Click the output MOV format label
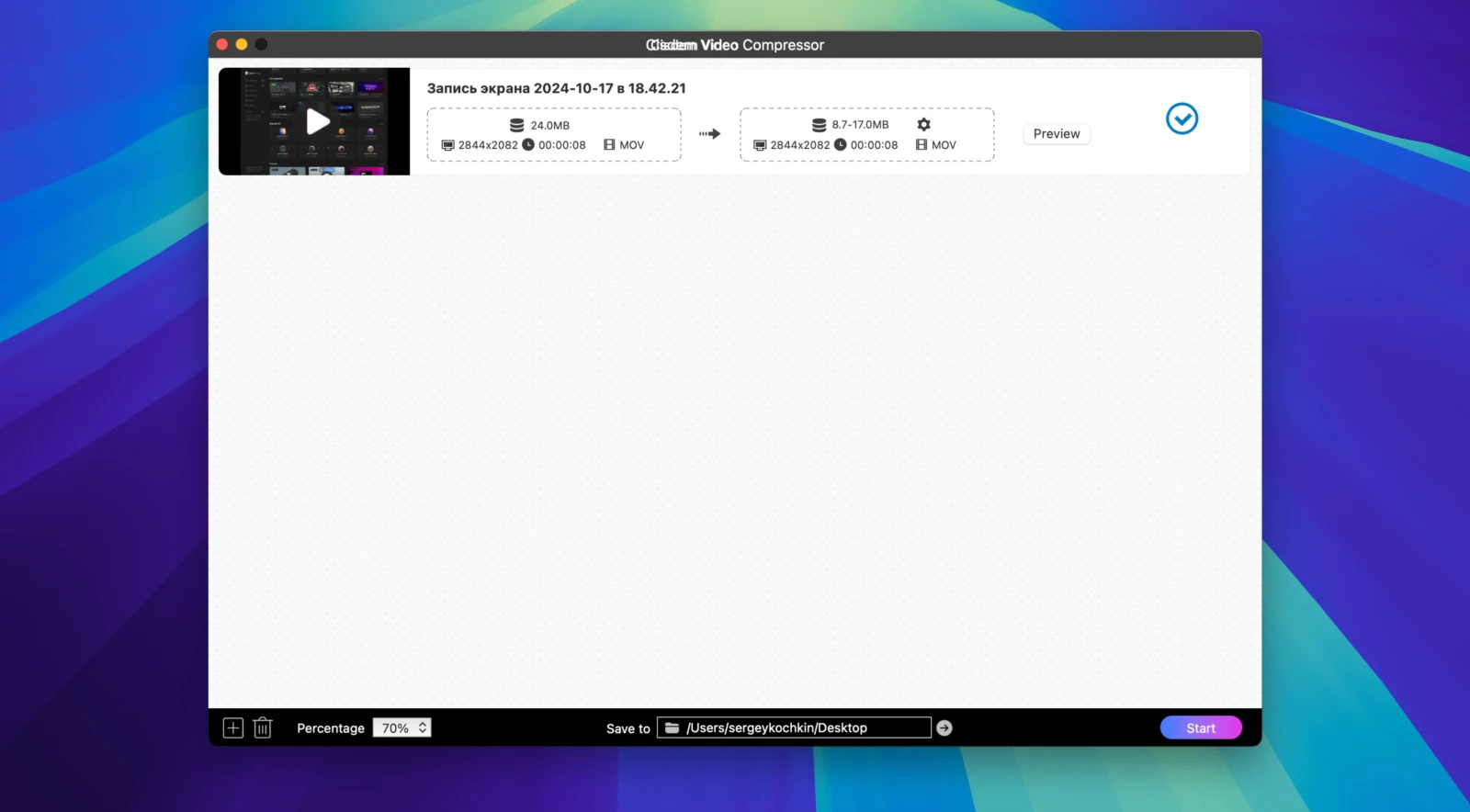This screenshot has width=1470, height=812. coord(944,145)
